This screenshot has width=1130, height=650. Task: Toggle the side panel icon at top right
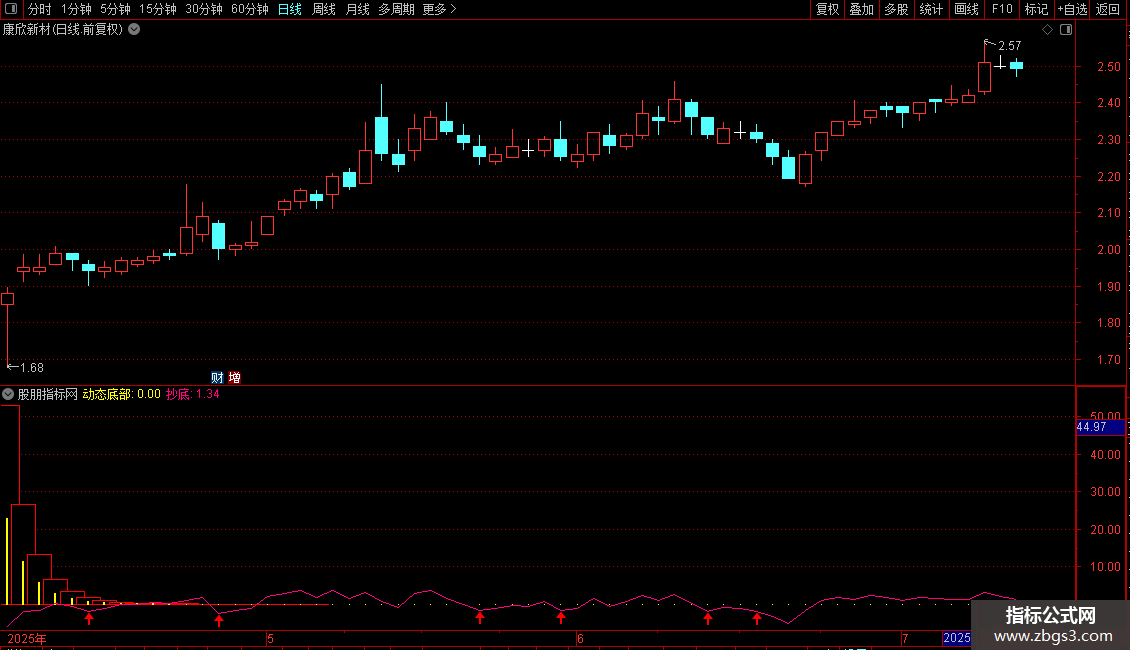pyautogui.click(x=1066, y=30)
